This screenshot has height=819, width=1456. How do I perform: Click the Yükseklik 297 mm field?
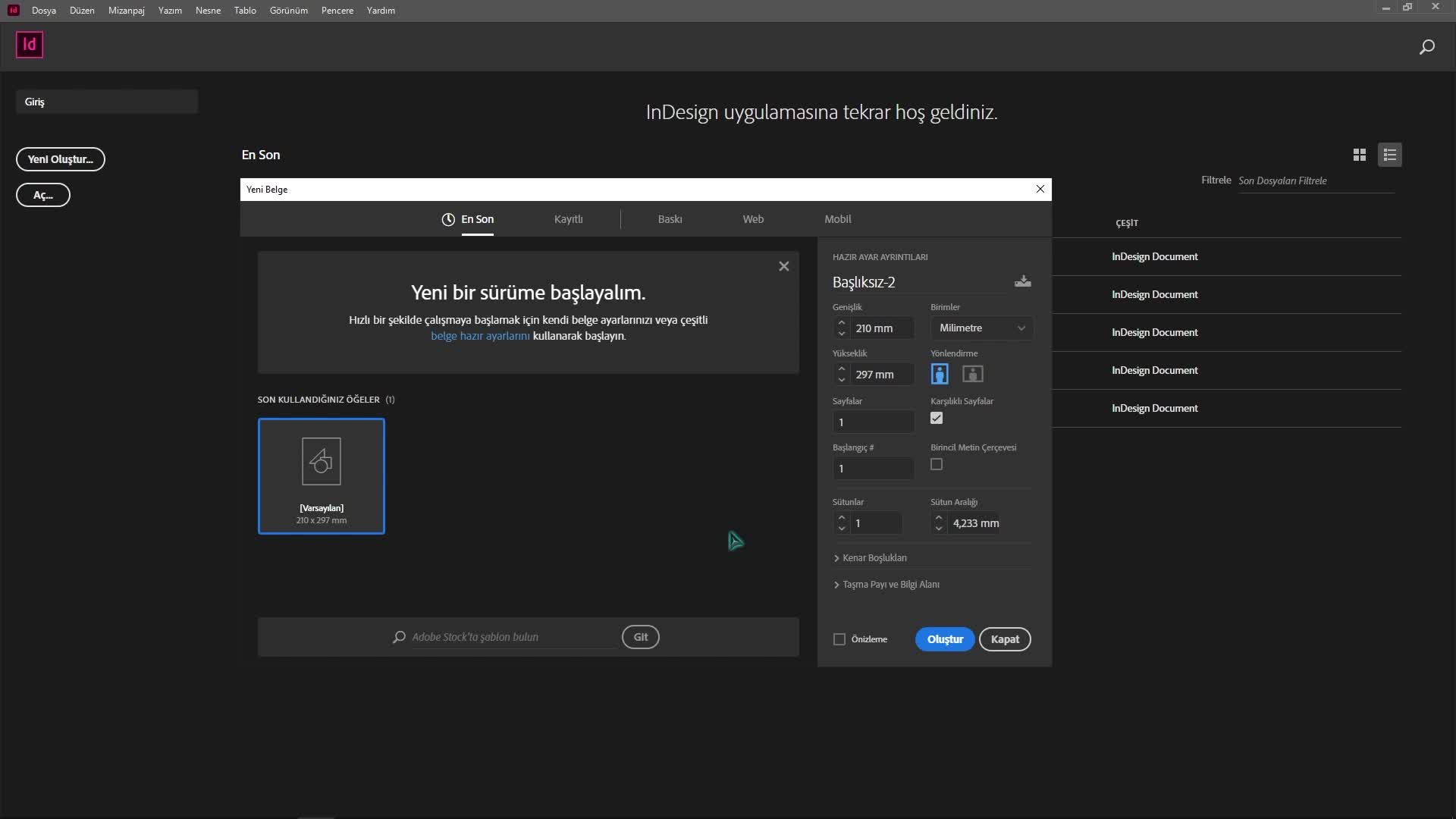tap(882, 375)
